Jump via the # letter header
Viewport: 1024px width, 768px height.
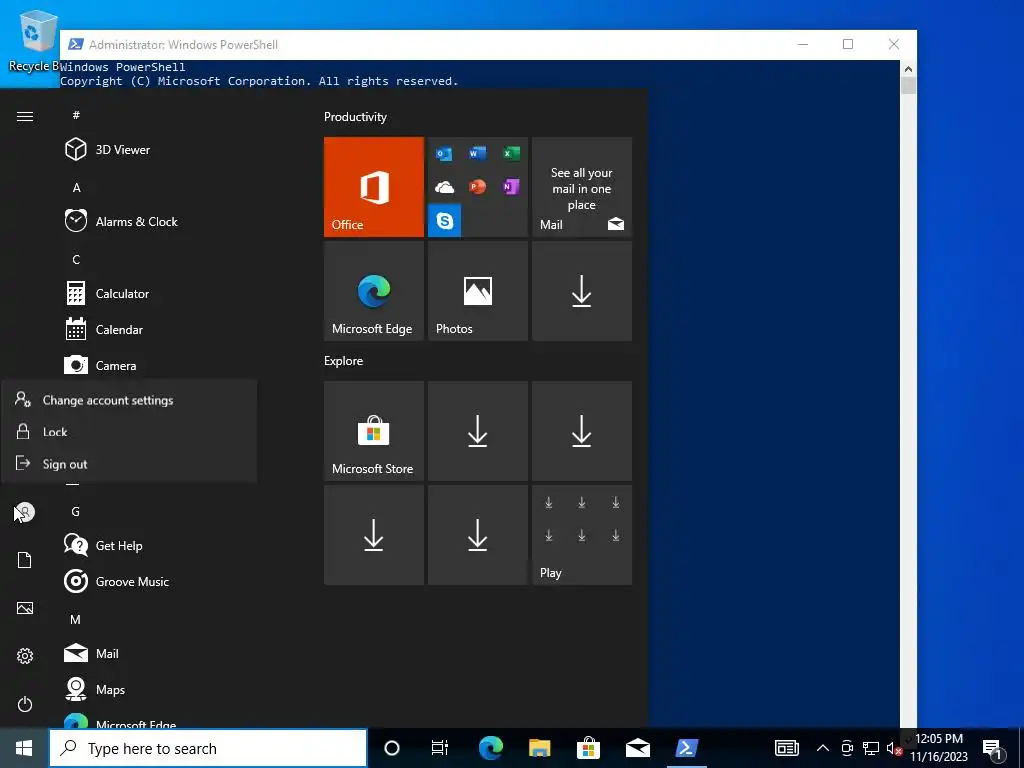[76, 115]
